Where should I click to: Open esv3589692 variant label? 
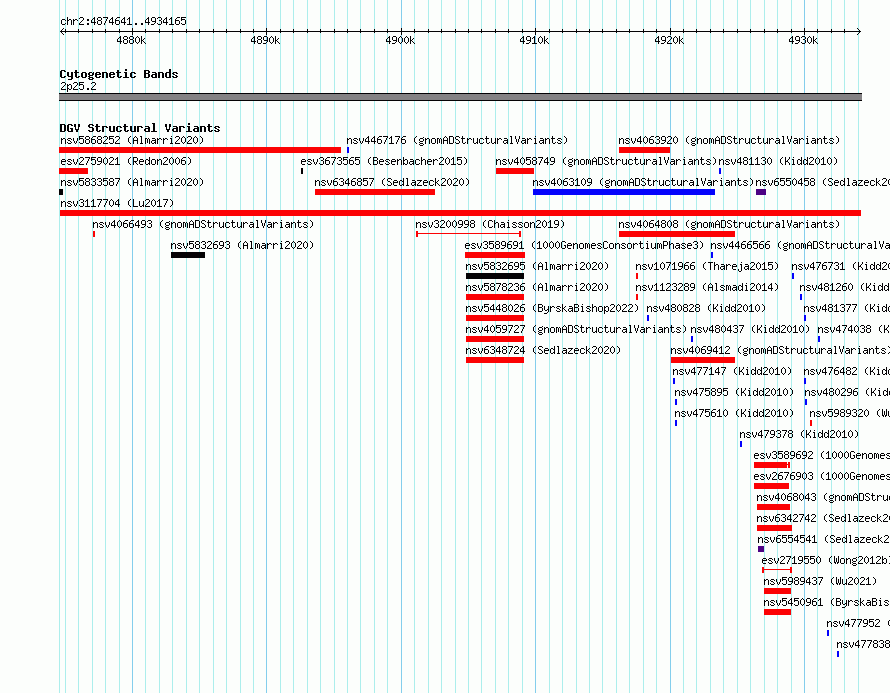point(821,455)
